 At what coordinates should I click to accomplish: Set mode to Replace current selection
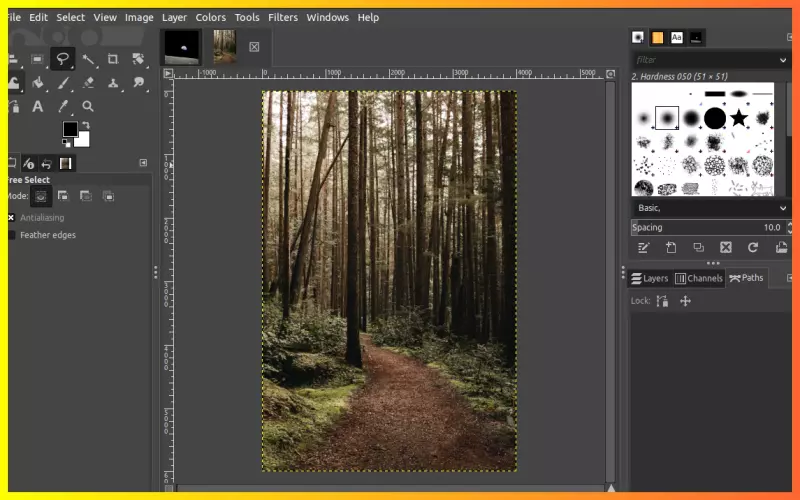coord(41,196)
